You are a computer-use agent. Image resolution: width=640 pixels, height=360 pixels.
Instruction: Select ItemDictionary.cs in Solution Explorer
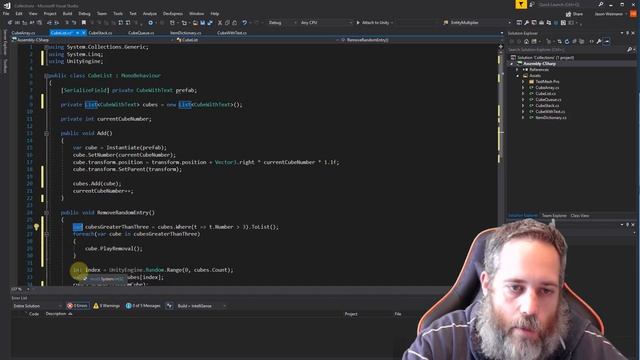pos(551,118)
